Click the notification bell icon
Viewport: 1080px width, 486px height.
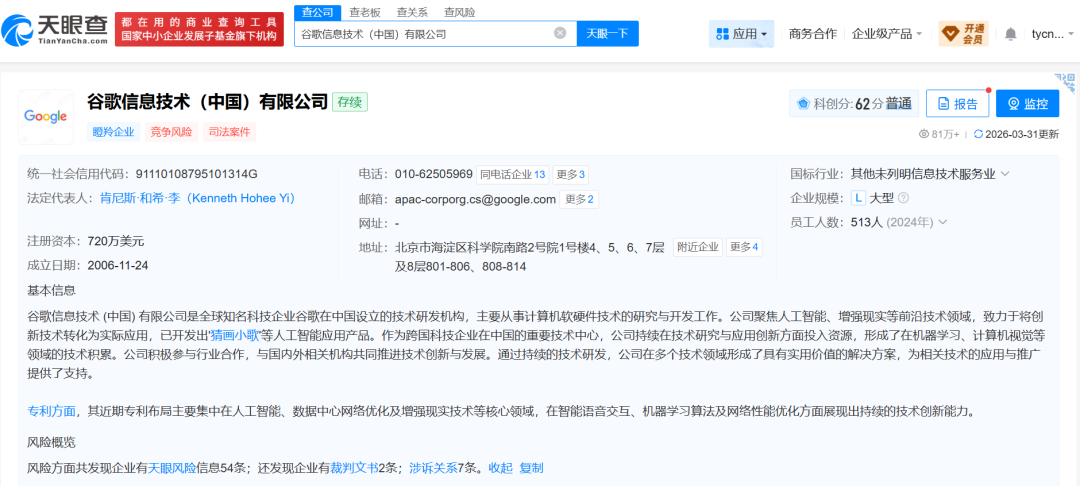pyautogui.click(x=1010, y=34)
